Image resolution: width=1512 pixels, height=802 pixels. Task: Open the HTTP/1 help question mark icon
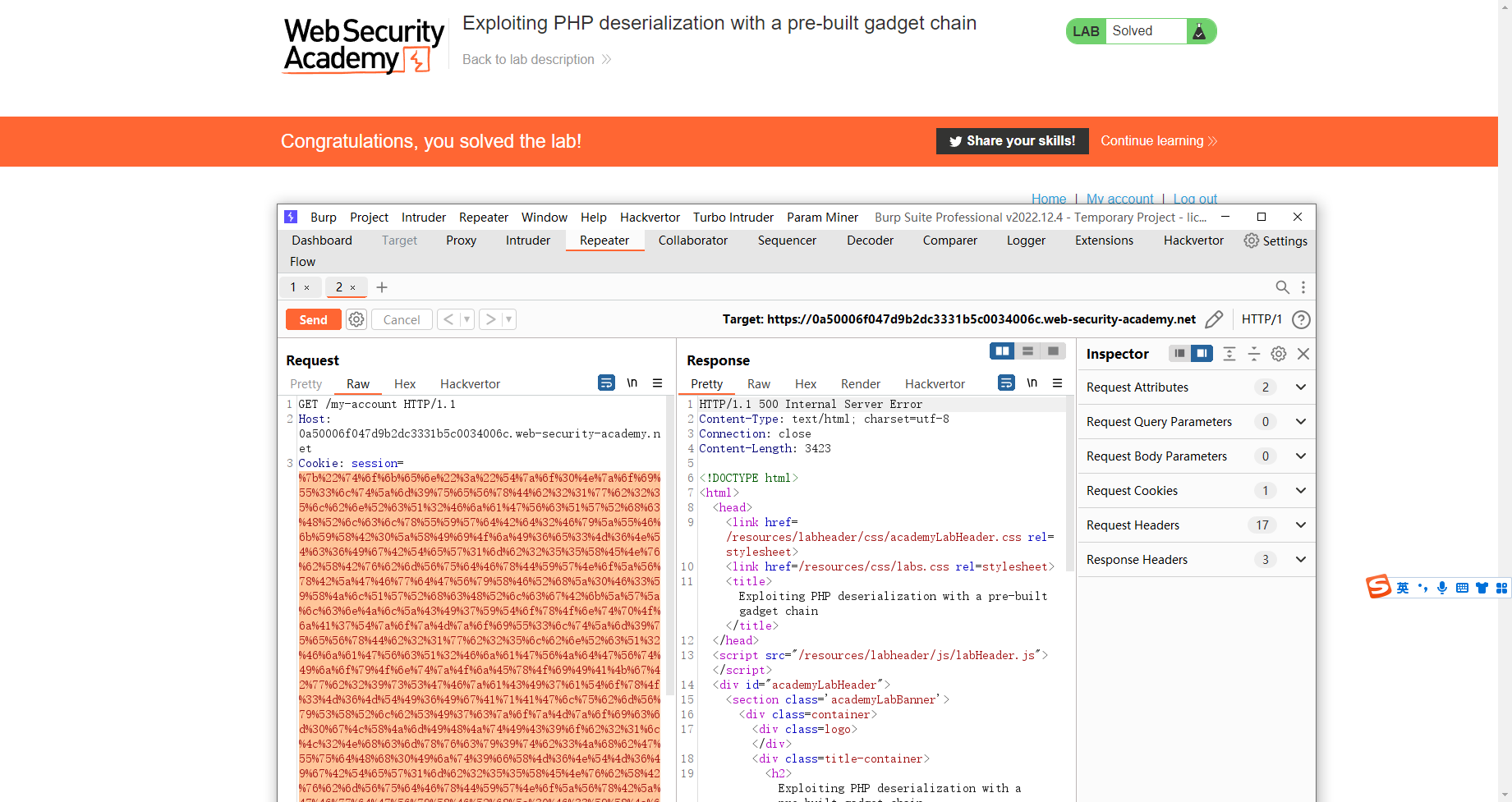point(1301,320)
